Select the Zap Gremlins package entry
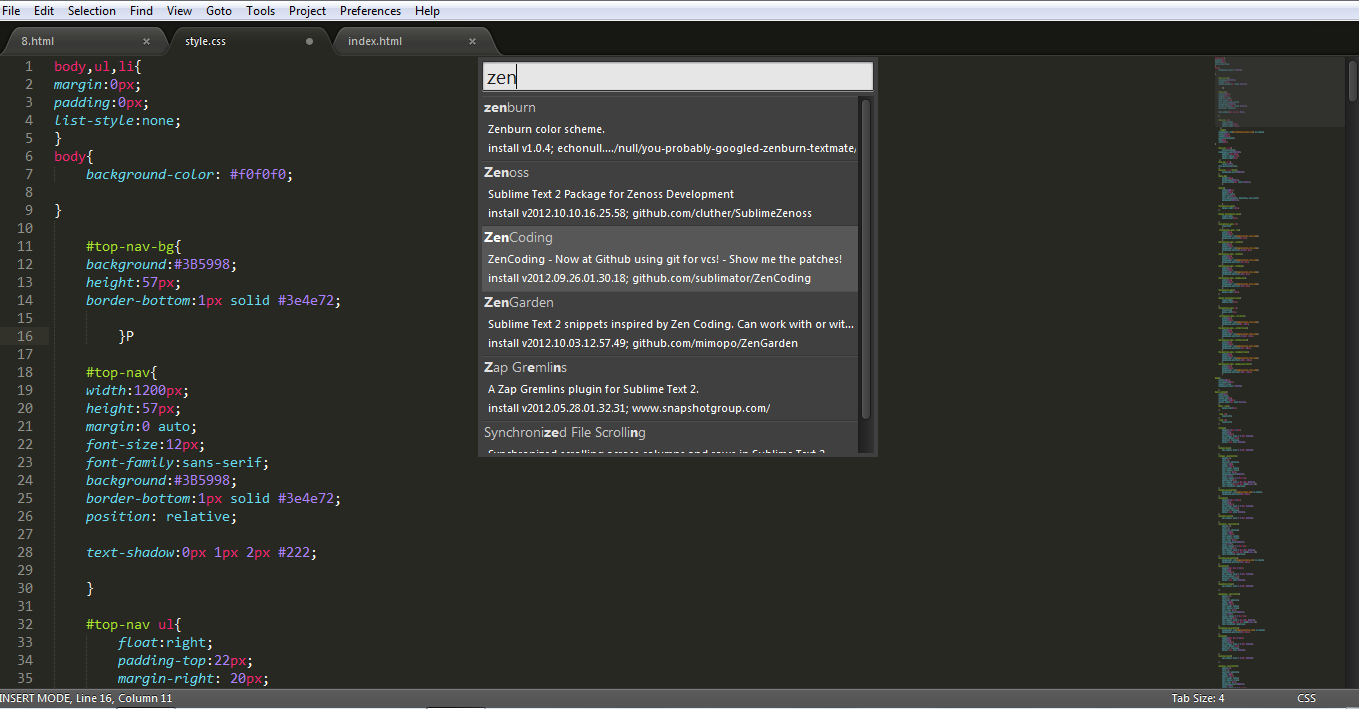1359x709 pixels. tap(660, 387)
